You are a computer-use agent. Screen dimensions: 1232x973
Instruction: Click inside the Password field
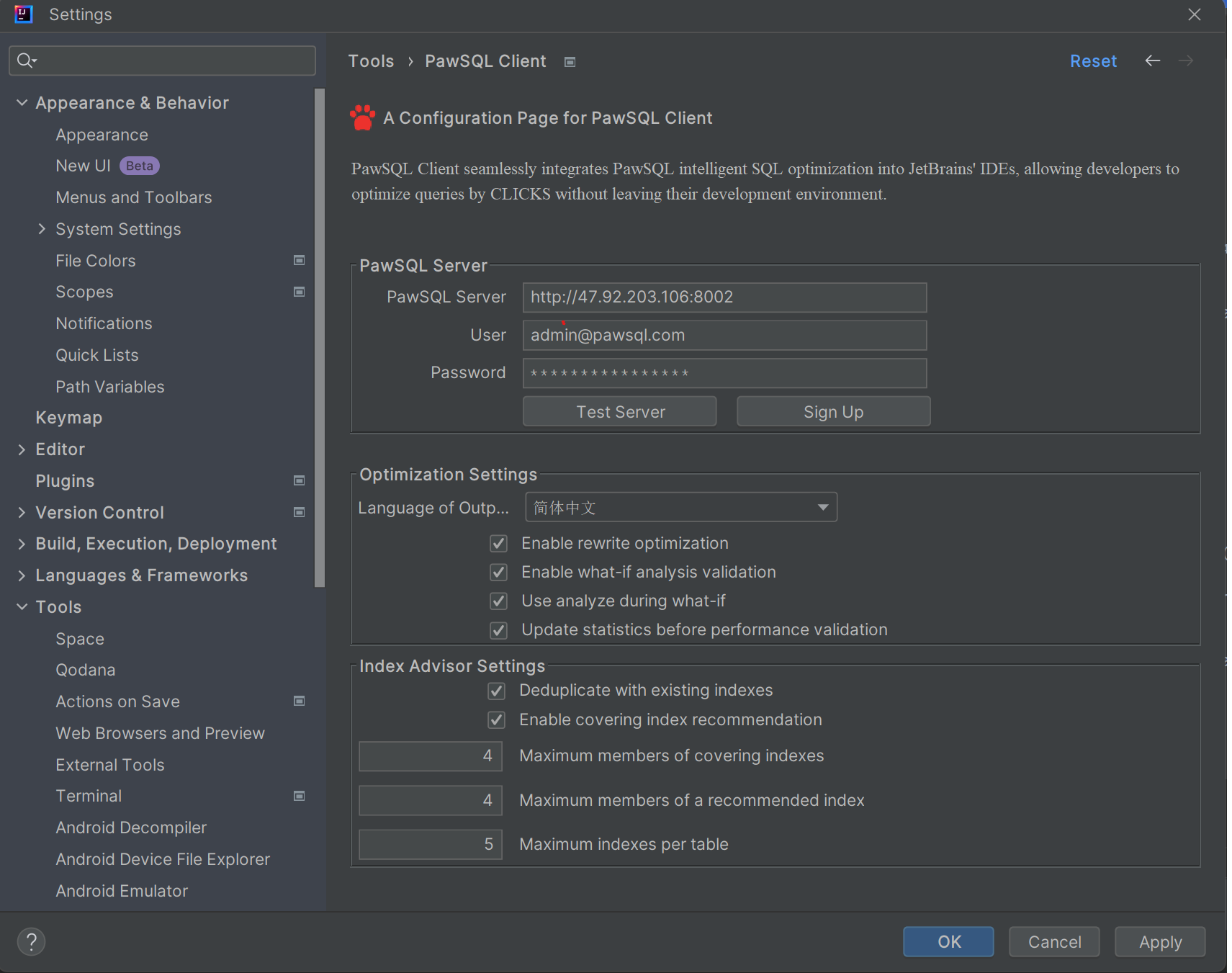click(723, 373)
